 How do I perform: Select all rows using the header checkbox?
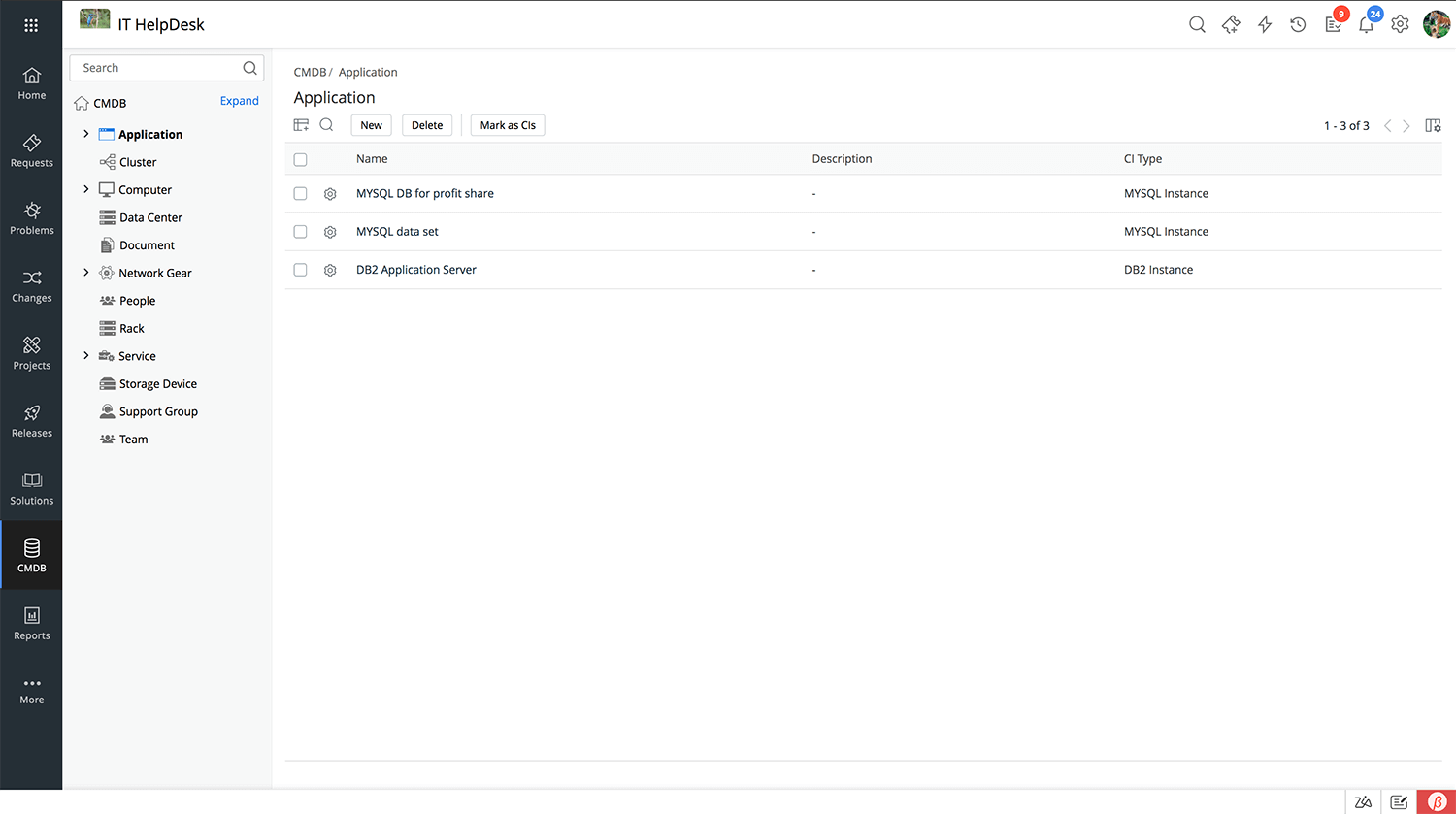click(300, 159)
